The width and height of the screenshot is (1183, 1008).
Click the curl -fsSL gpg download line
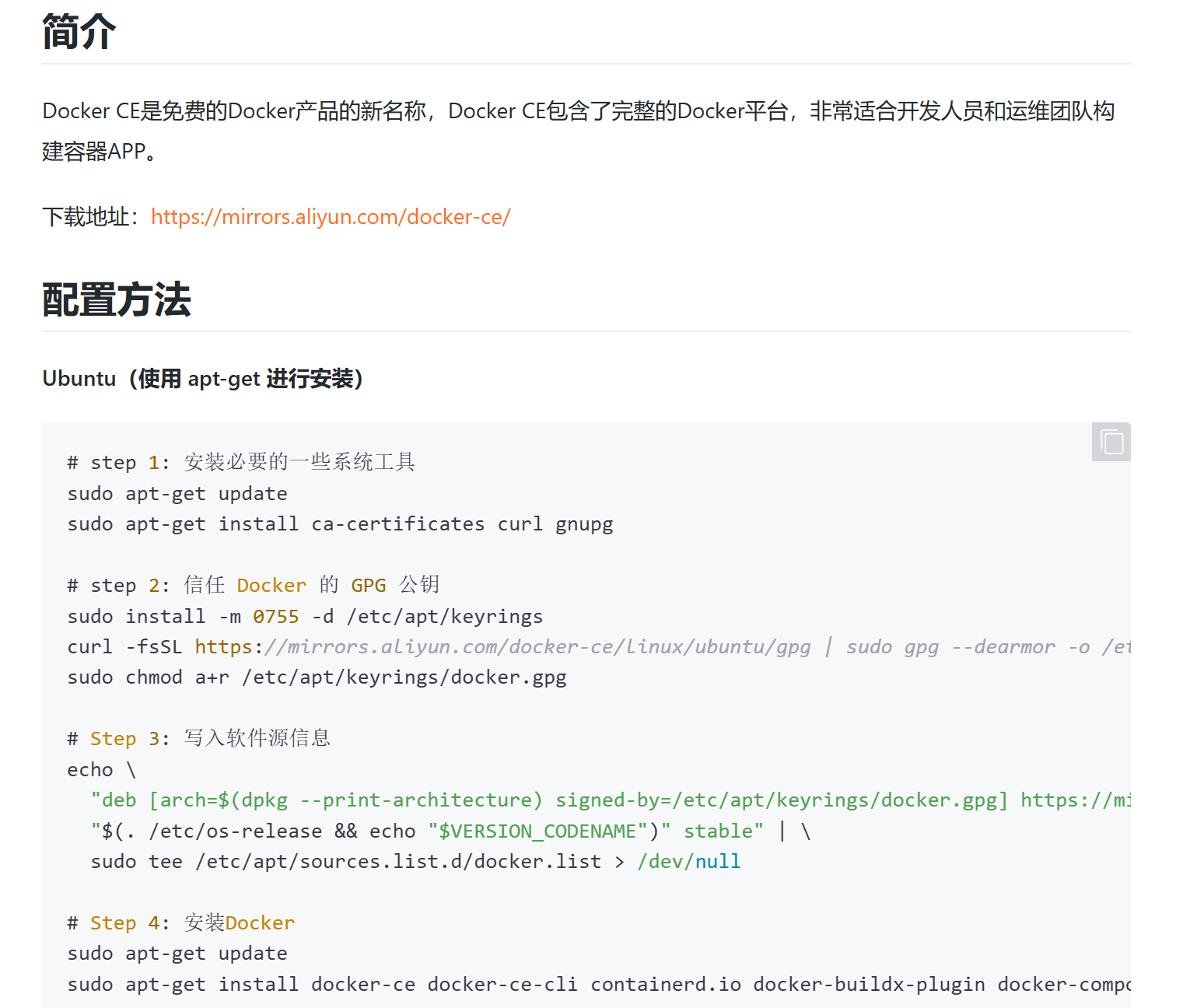click(598, 647)
